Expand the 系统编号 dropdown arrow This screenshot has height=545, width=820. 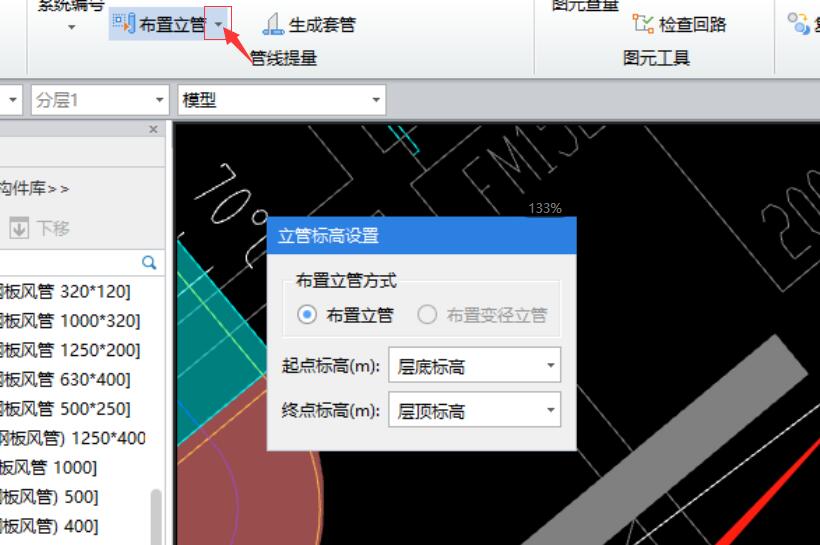(x=72, y=27)
